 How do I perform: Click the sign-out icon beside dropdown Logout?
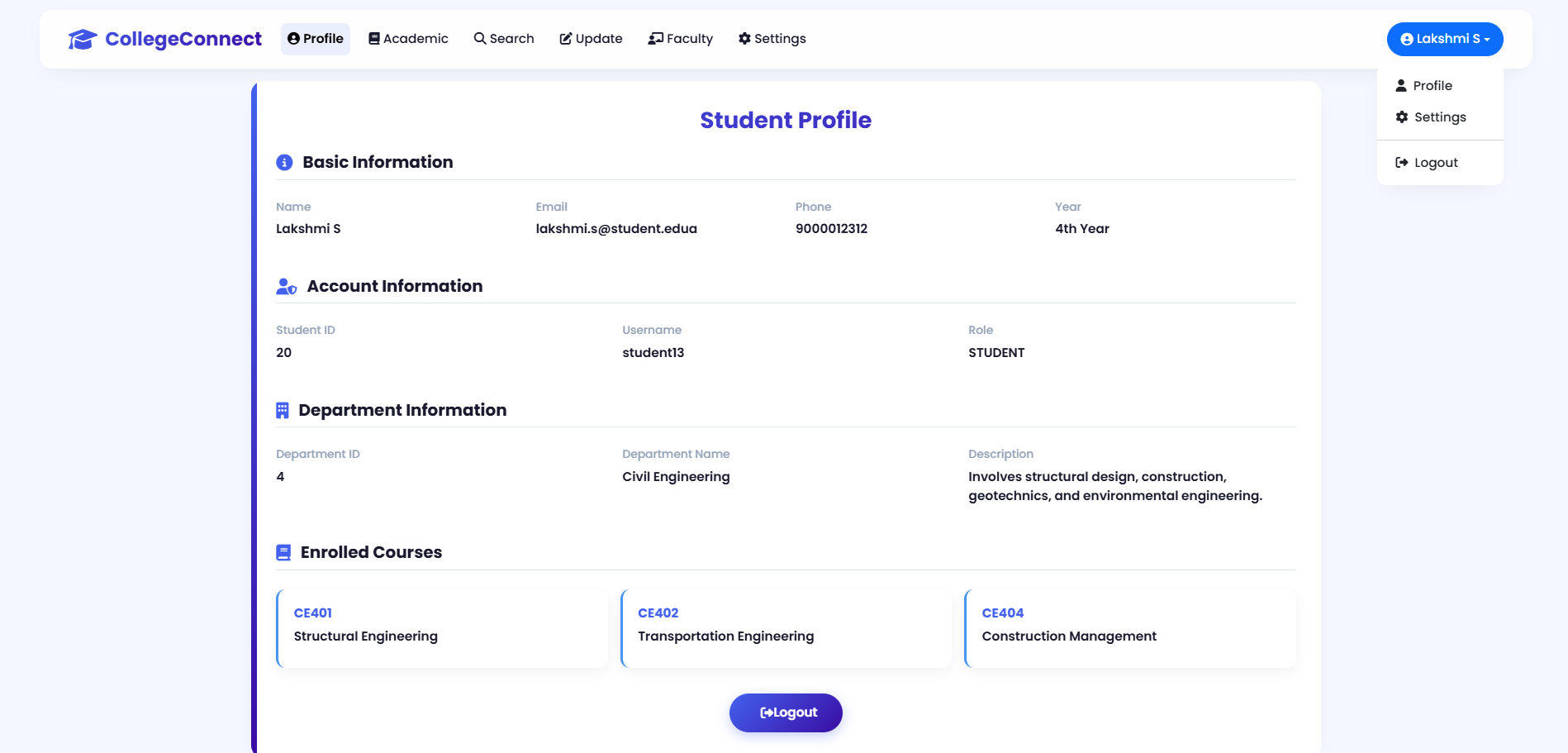[x=1402, y=163]
